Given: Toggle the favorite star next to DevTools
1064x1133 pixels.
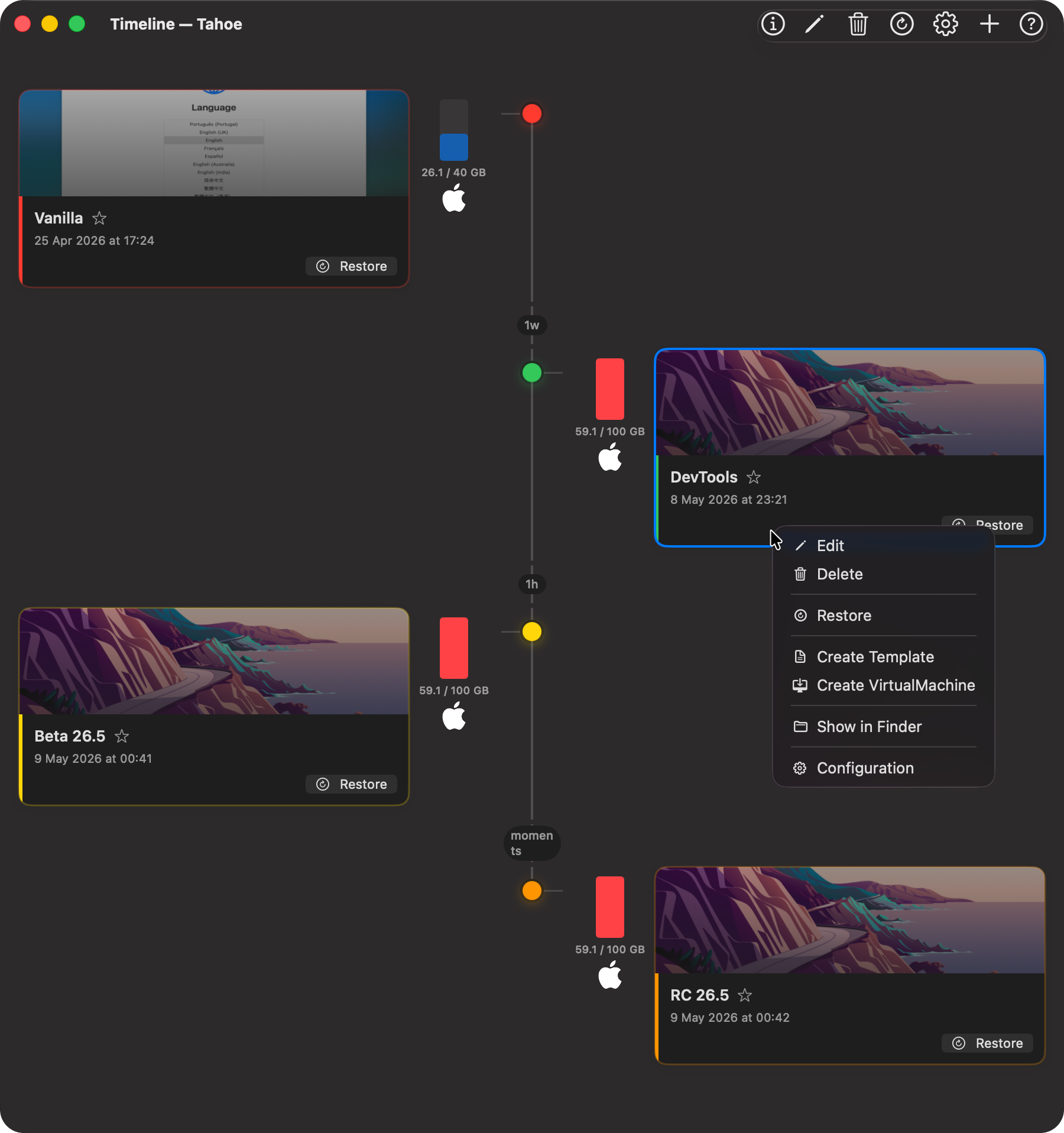Looking at the screenshot, I should click(x=754, y=477).
